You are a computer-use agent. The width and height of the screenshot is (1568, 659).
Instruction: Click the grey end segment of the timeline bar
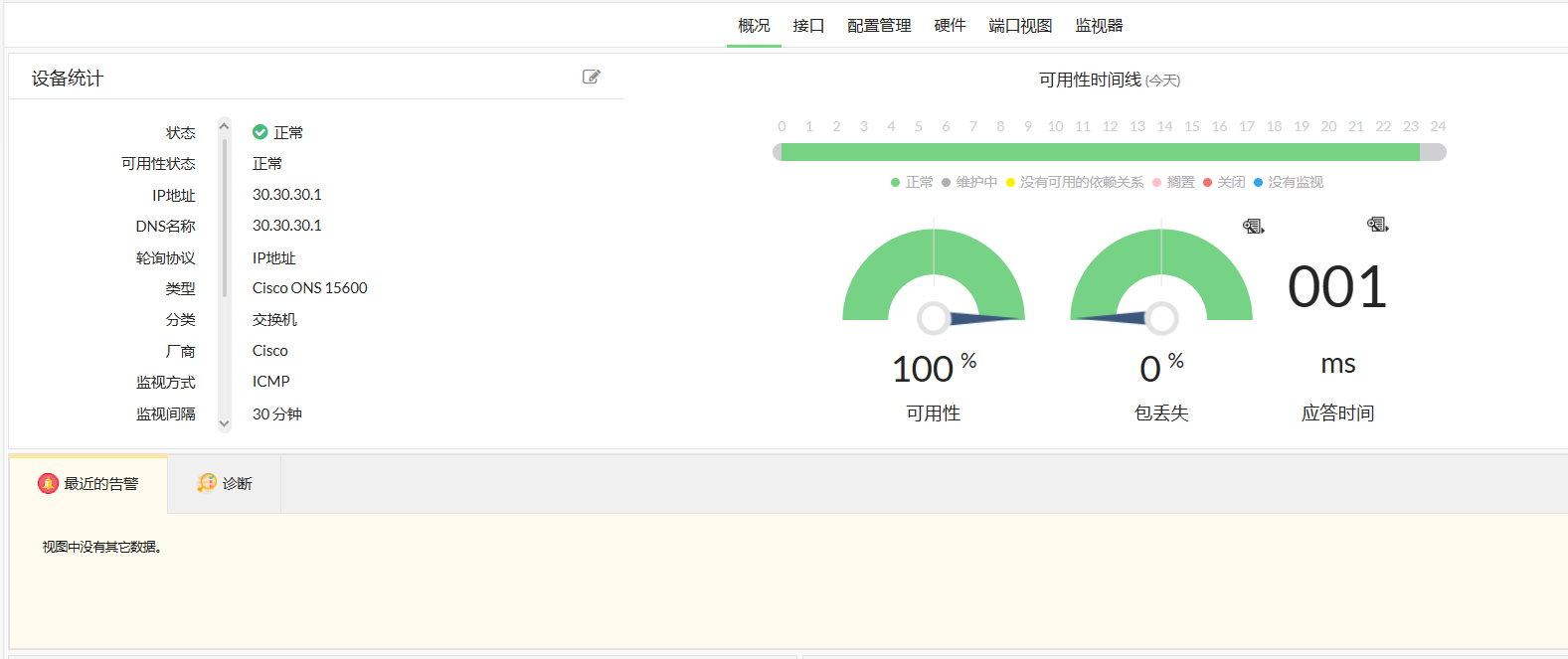point(1433,152)
